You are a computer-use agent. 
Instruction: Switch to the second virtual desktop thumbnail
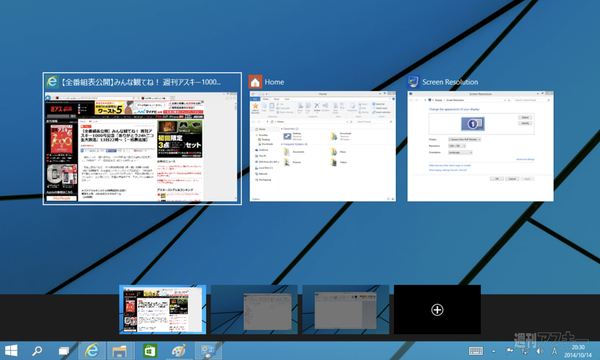click(x=254, y=310)
